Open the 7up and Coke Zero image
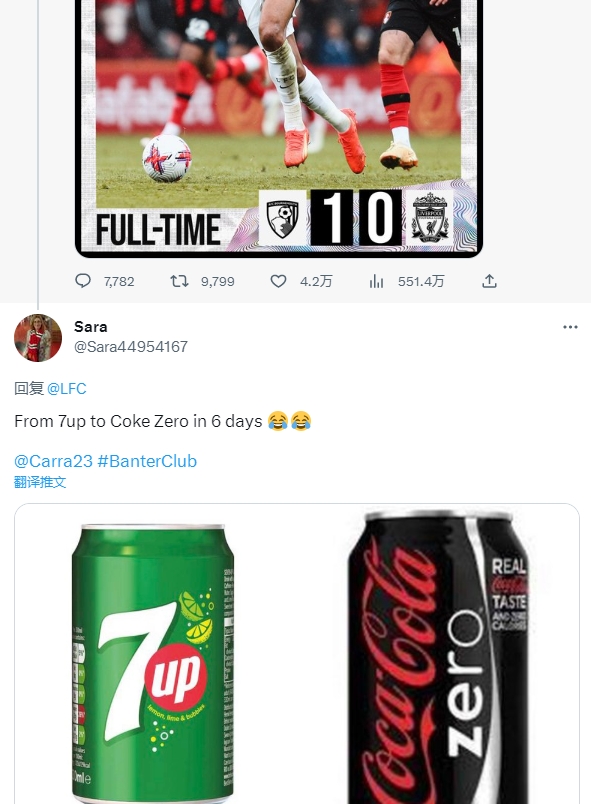The image size is (591, 804). [297, 654]
